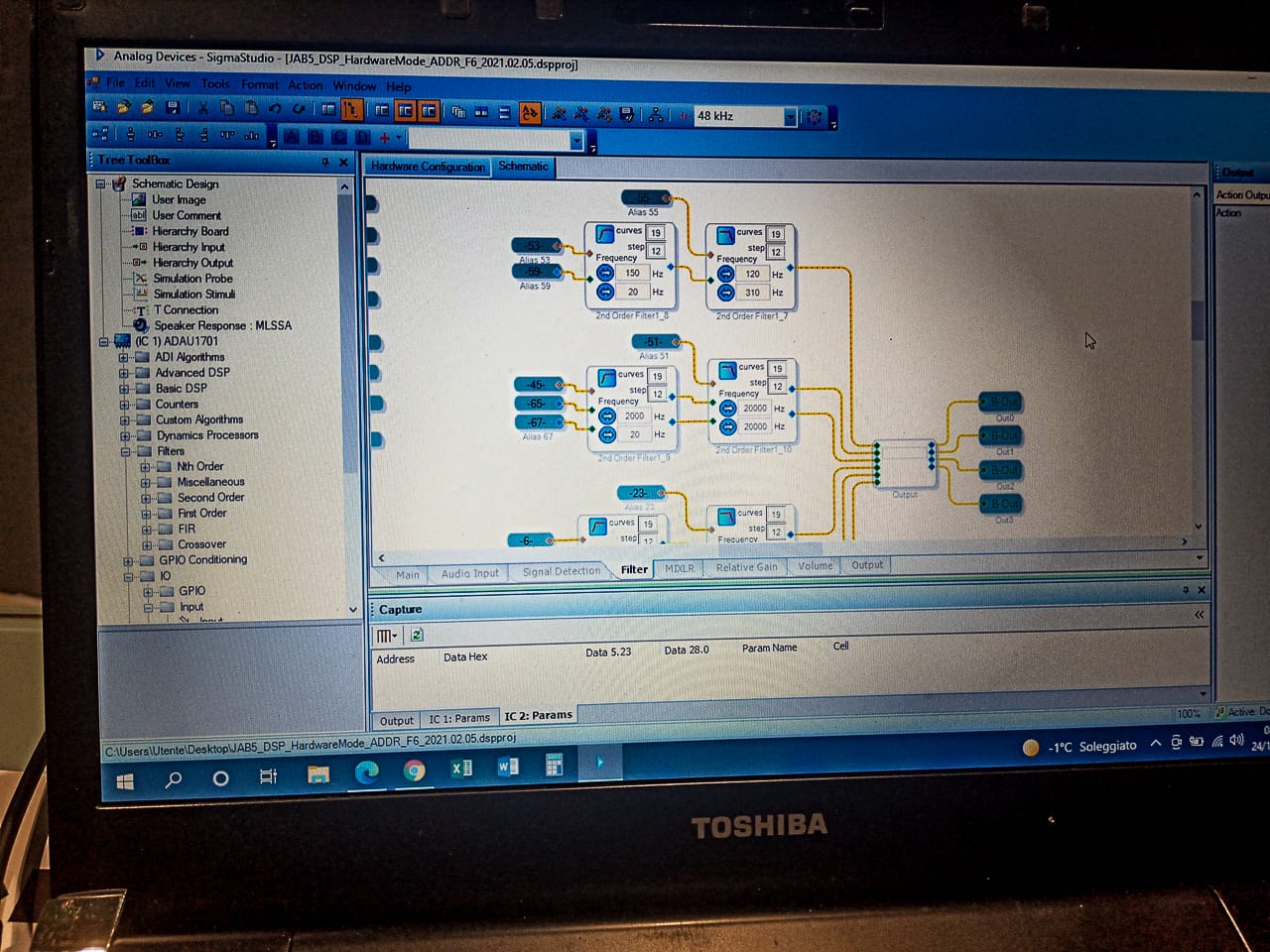The height and width of the screenshot is (952, 1270).
Task: Click the Data Hex column header
Action: coord(465,656)
